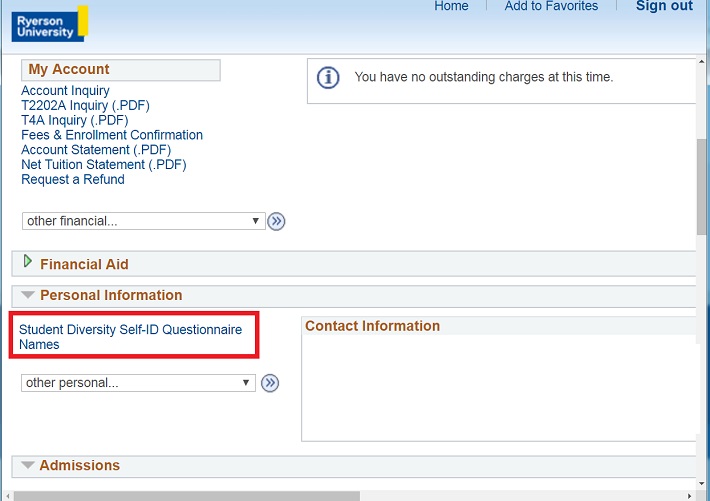Go to Home in top navigation
710x501 pixels.
point(451,7)
